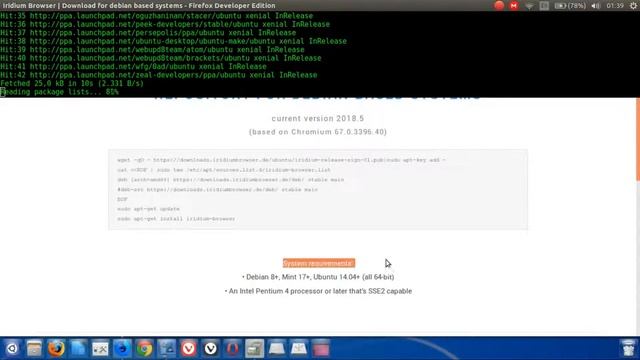
Task: Click the Firefox Developer Edition window title
Action: tap(139, 6)
